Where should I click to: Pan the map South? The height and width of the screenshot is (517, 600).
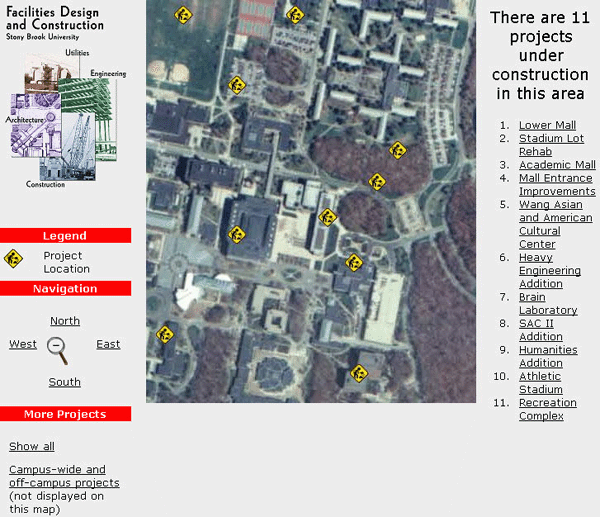pyautogui.click(x=65, y=382)
